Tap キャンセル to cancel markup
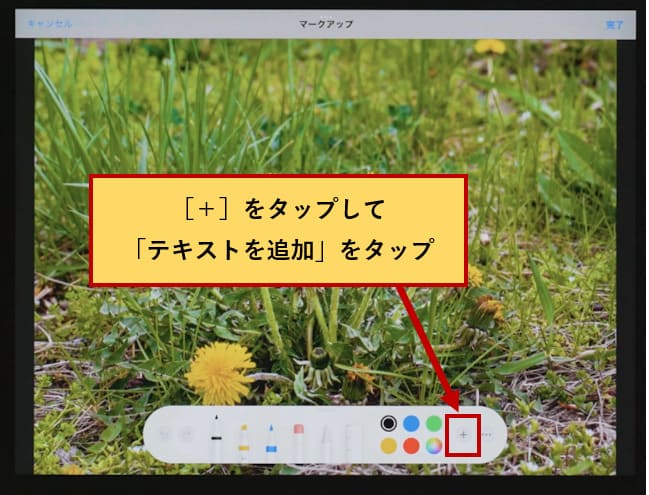649x495 pixels. pyautogui.click(x=50, y=24)
